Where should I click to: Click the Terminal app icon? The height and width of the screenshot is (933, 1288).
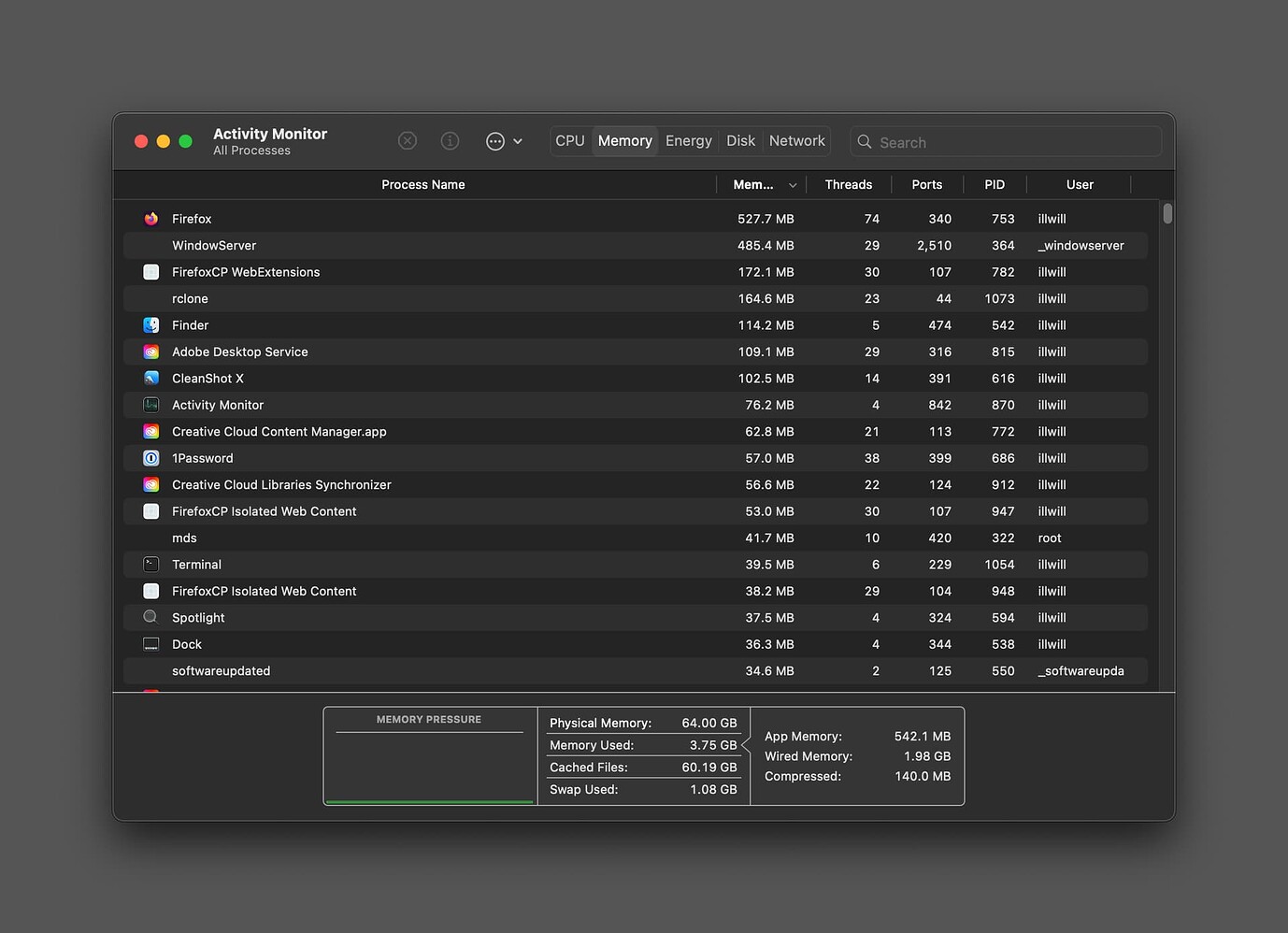150,564
